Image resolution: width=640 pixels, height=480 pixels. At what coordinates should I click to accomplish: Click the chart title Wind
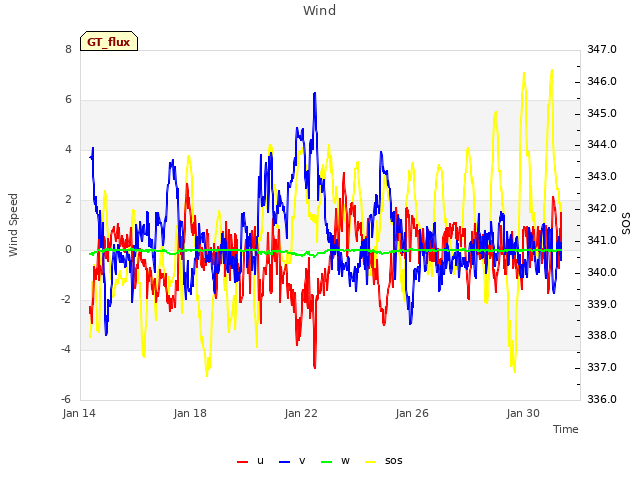320,10
